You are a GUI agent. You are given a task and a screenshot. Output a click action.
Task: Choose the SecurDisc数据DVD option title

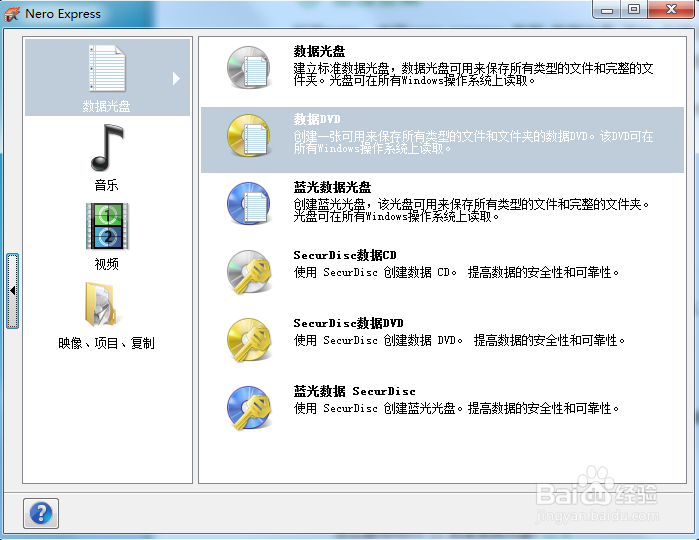tap(348, 323)
